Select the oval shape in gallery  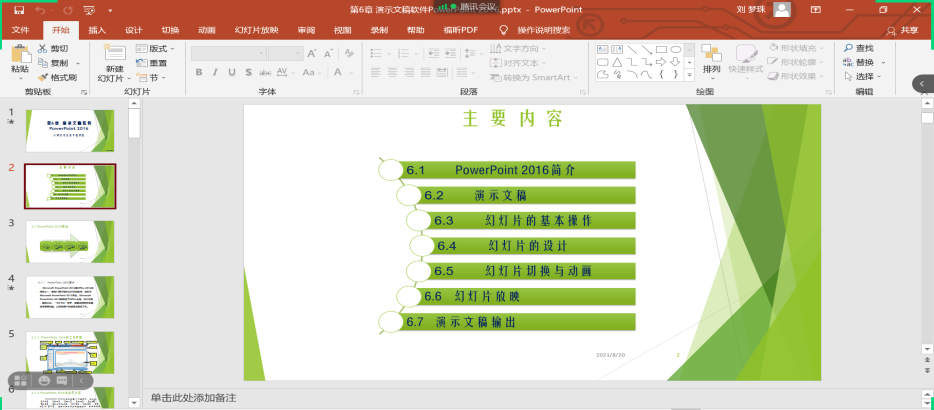tap(675, 49)
